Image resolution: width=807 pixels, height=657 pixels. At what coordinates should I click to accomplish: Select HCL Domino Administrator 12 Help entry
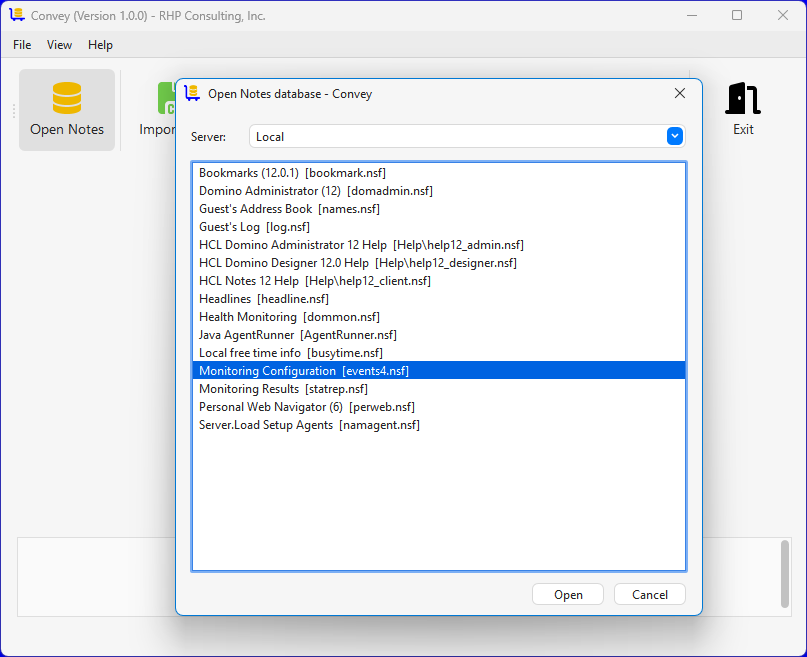tap(439, 245)
